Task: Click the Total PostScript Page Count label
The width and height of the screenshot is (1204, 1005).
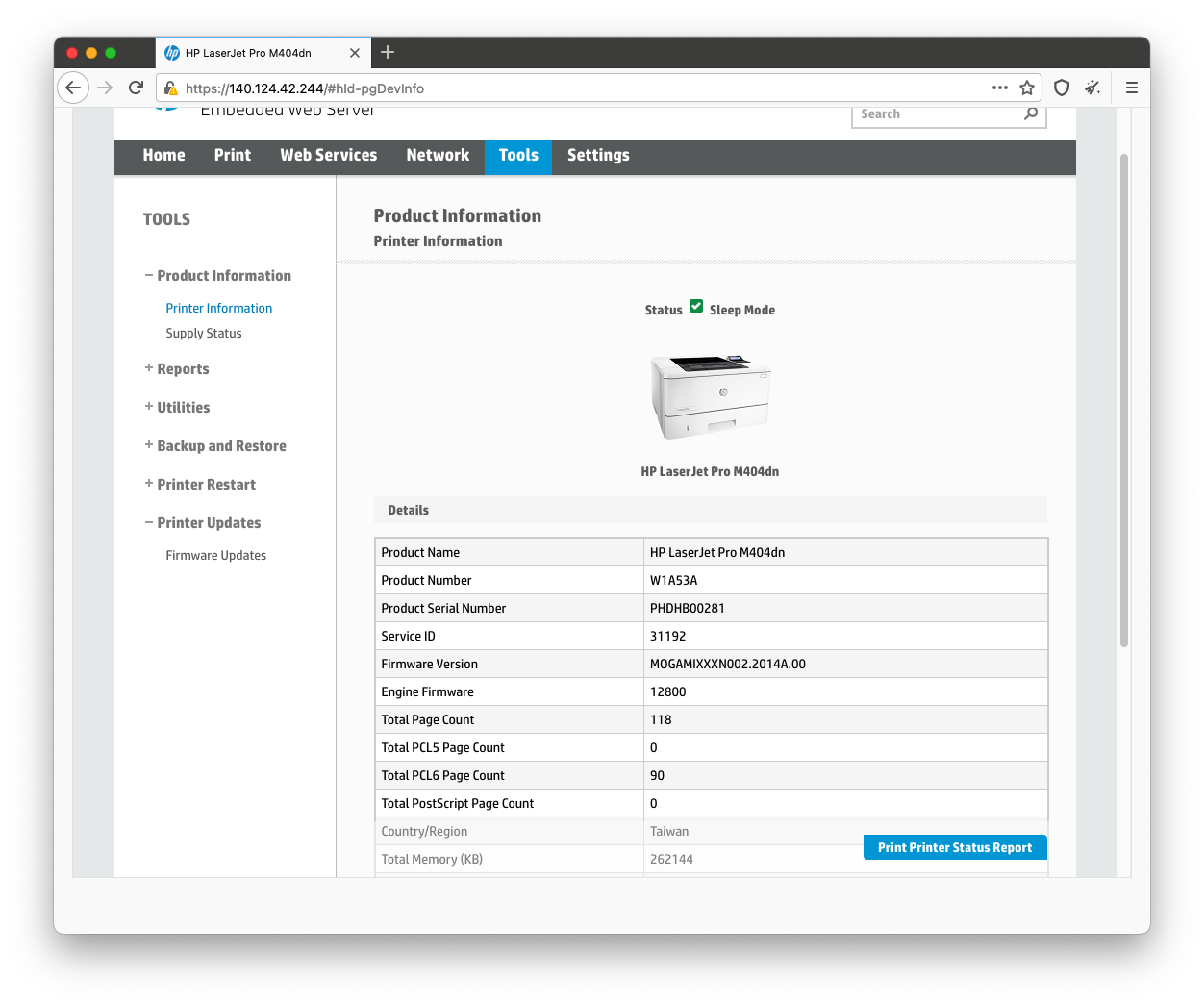Action: [x=458, y=804]
